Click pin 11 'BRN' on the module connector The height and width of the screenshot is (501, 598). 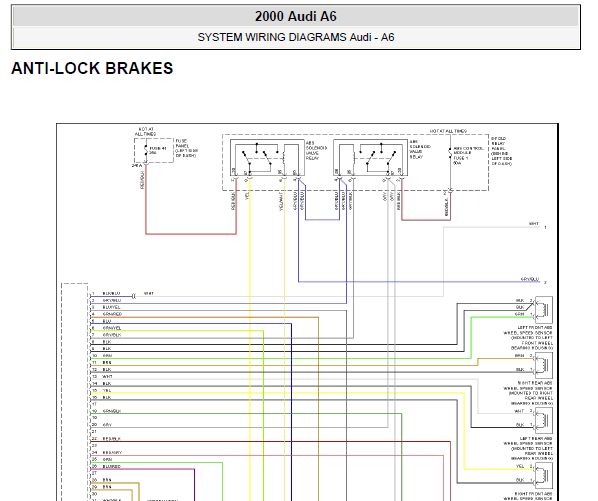click(107, 363)
